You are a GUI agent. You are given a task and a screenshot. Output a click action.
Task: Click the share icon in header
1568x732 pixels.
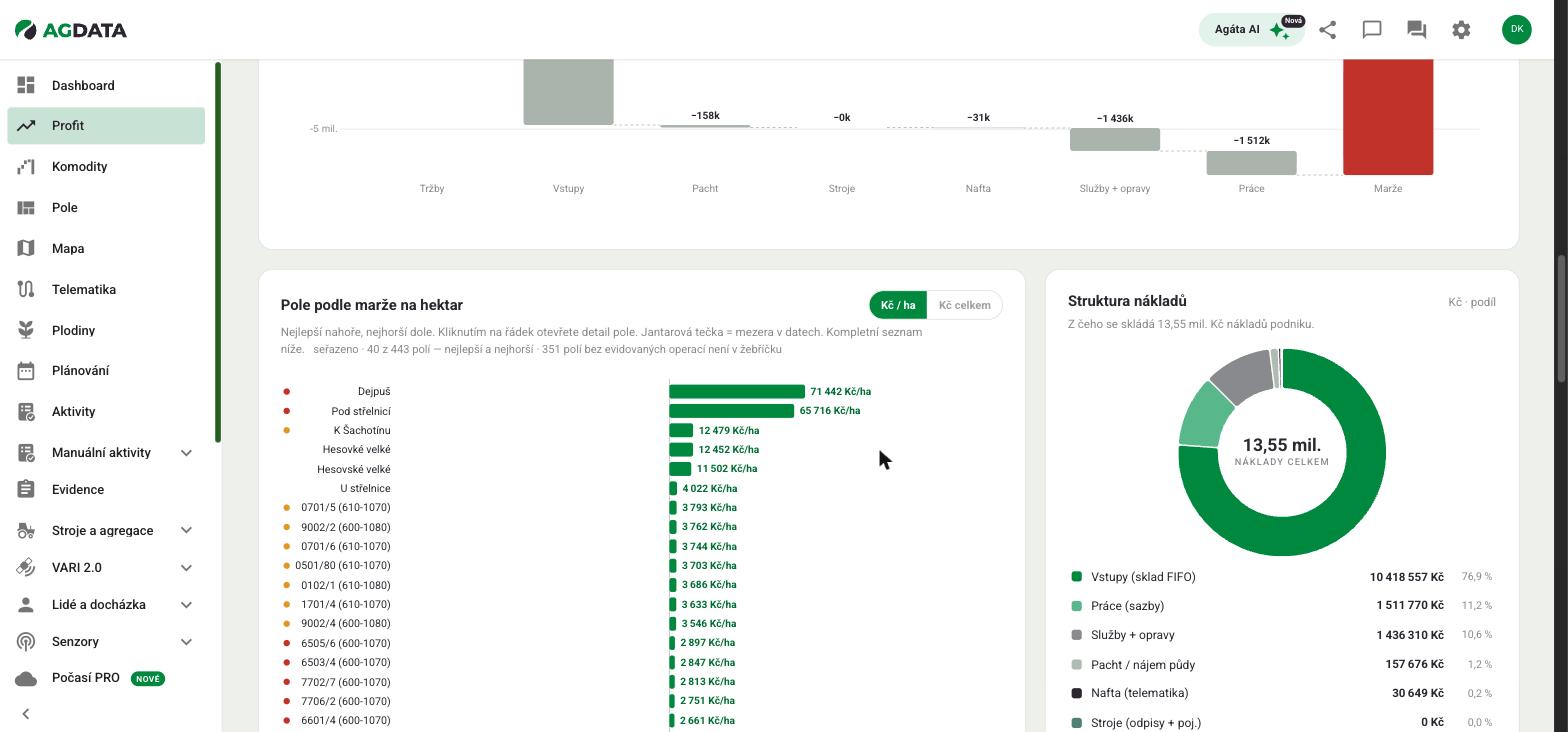click(1327, 30)
